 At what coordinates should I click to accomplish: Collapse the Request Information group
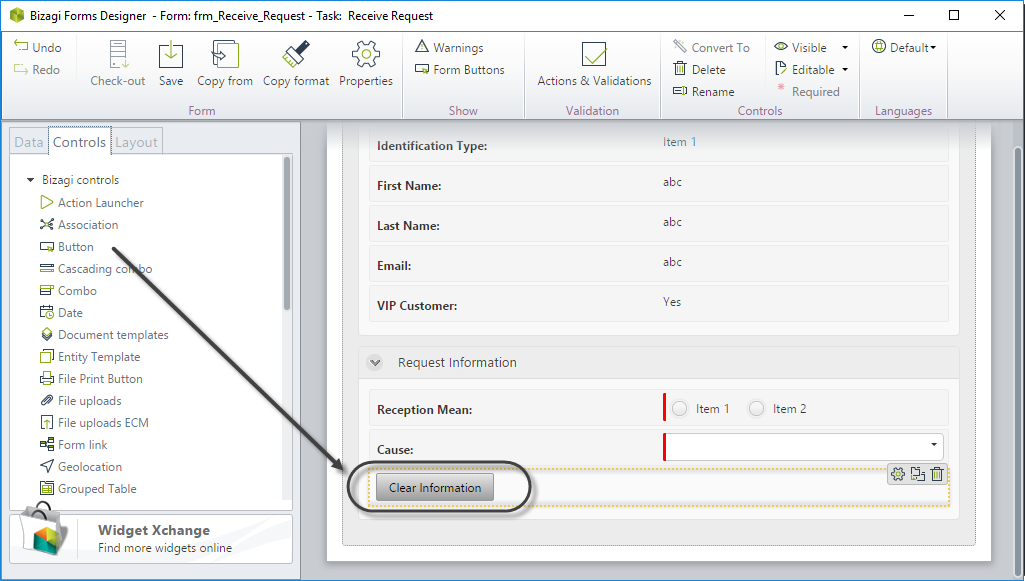coord(375,362)
